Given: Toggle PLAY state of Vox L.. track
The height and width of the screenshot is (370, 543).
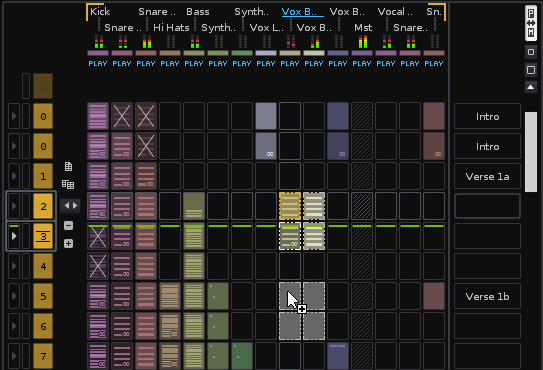Looking at the screenshot, I should pos(266,63).
